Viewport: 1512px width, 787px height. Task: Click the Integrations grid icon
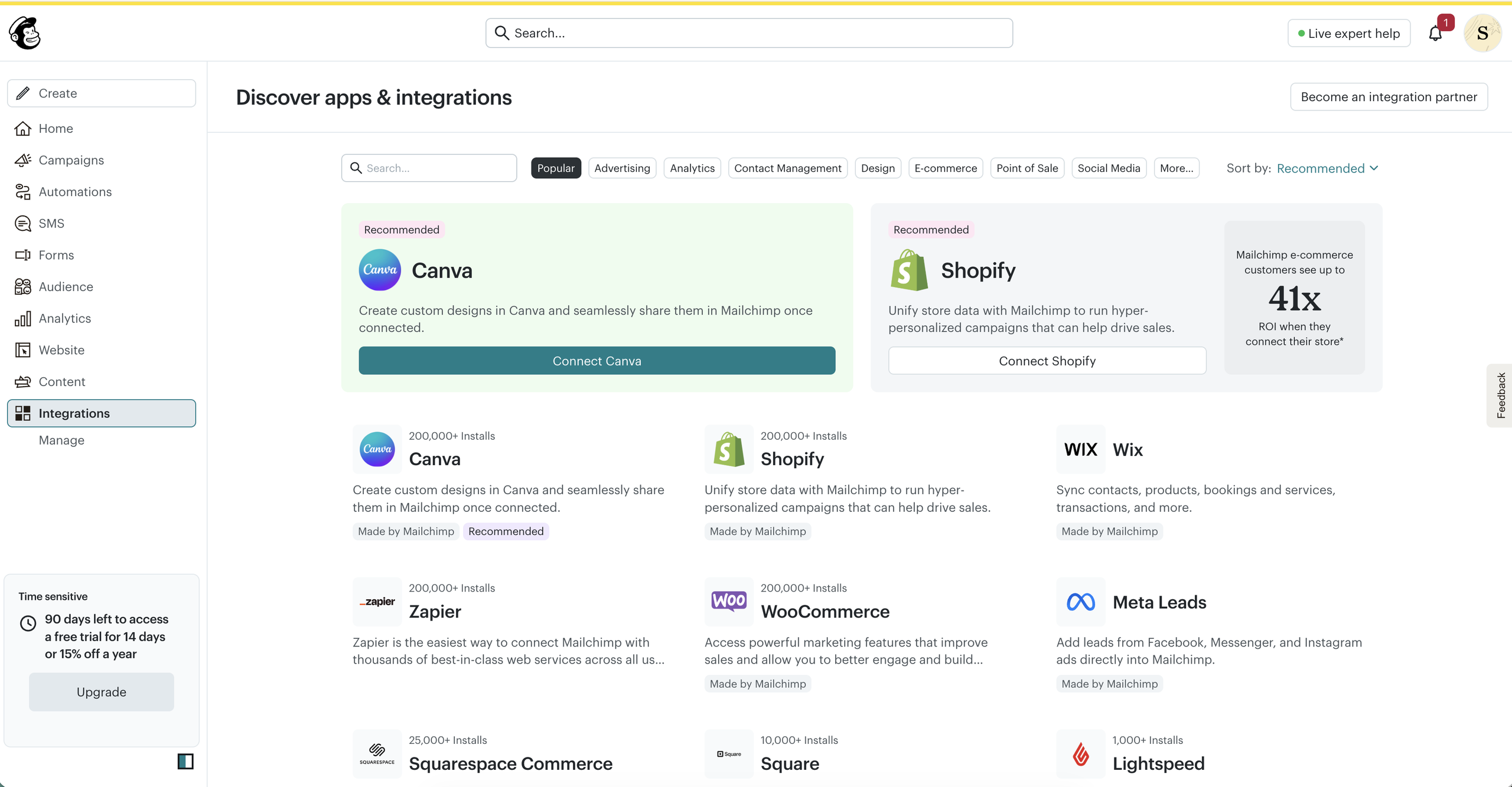(x=23, y=413)
